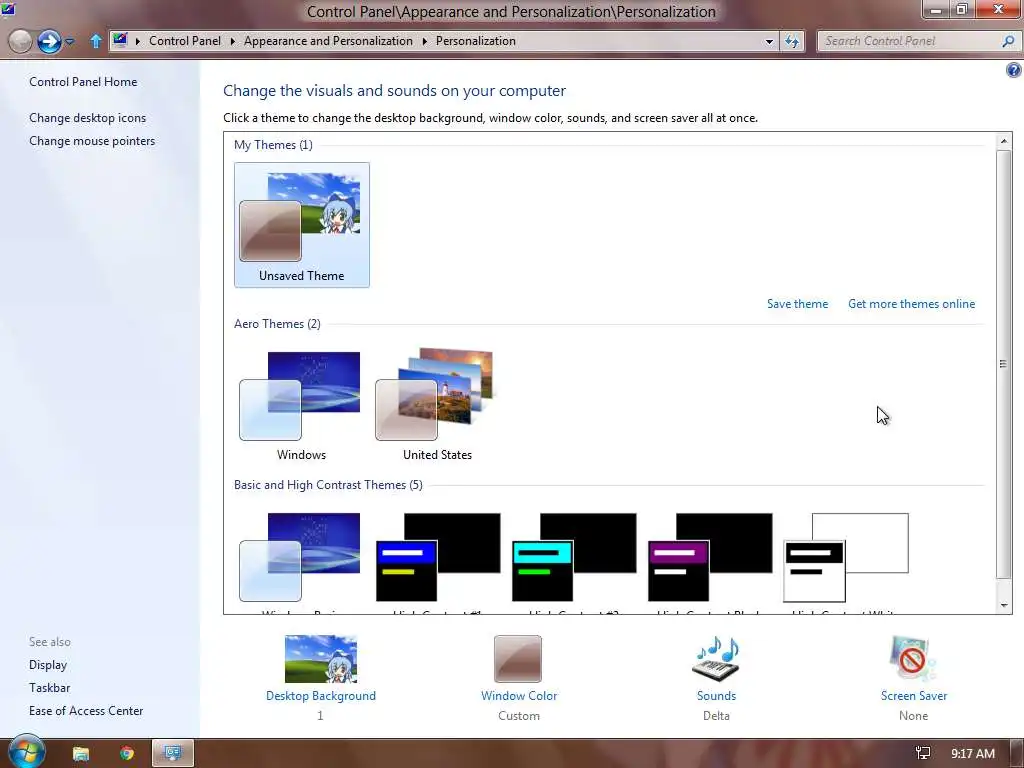Open Windows Explorer from the taskbar
The height and width of the screenshot is (768, 1024).
point(80,754)
